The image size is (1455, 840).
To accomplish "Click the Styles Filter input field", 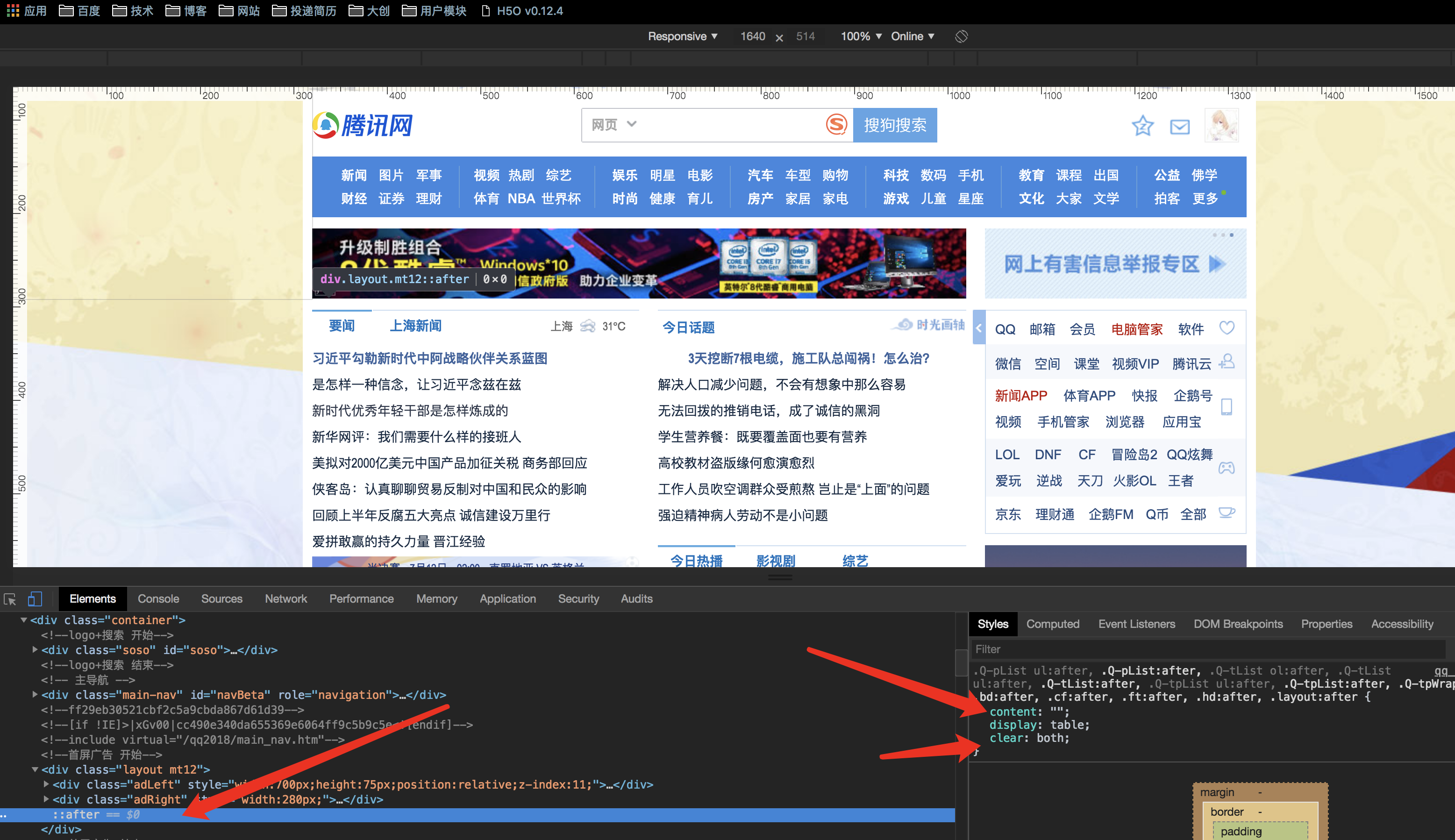I will tap(1209, 649).
